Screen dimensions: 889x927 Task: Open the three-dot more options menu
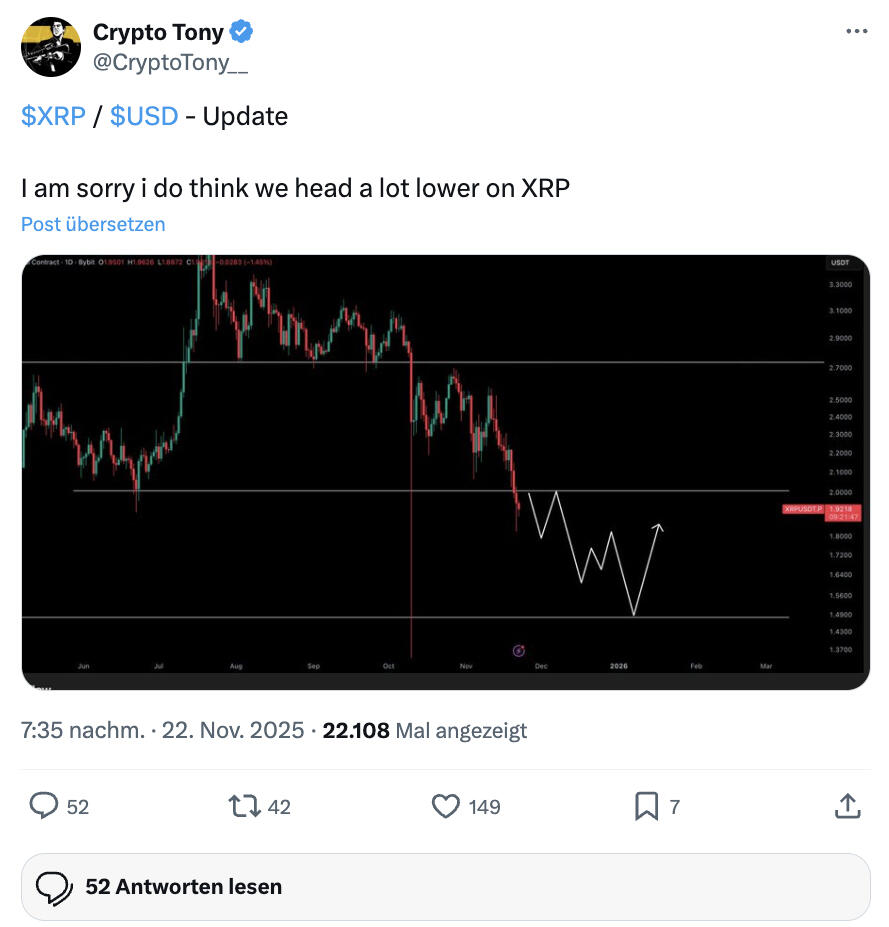[x=856, y=32]
